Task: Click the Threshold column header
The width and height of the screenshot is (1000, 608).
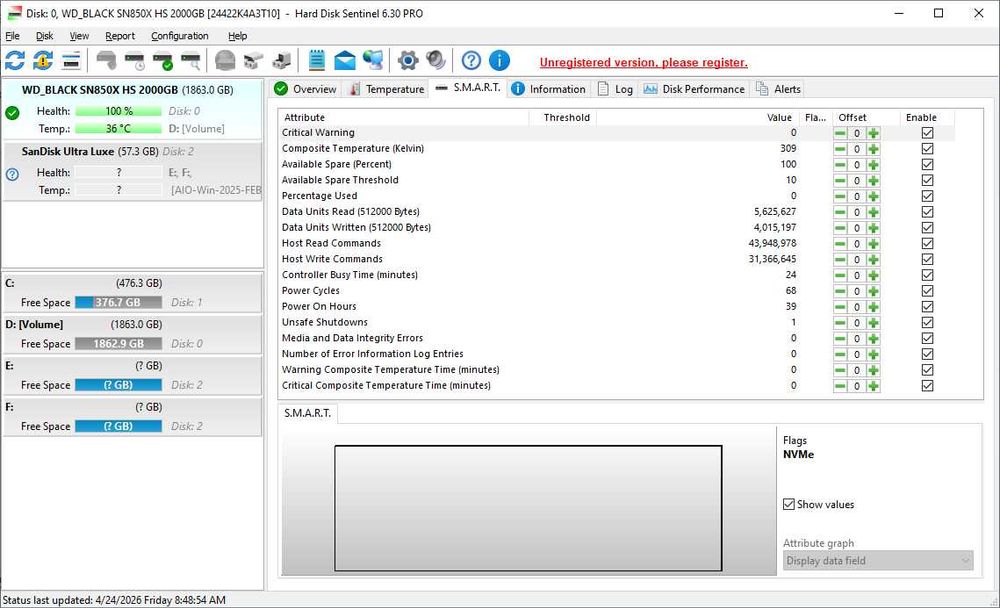Action: 562,117
